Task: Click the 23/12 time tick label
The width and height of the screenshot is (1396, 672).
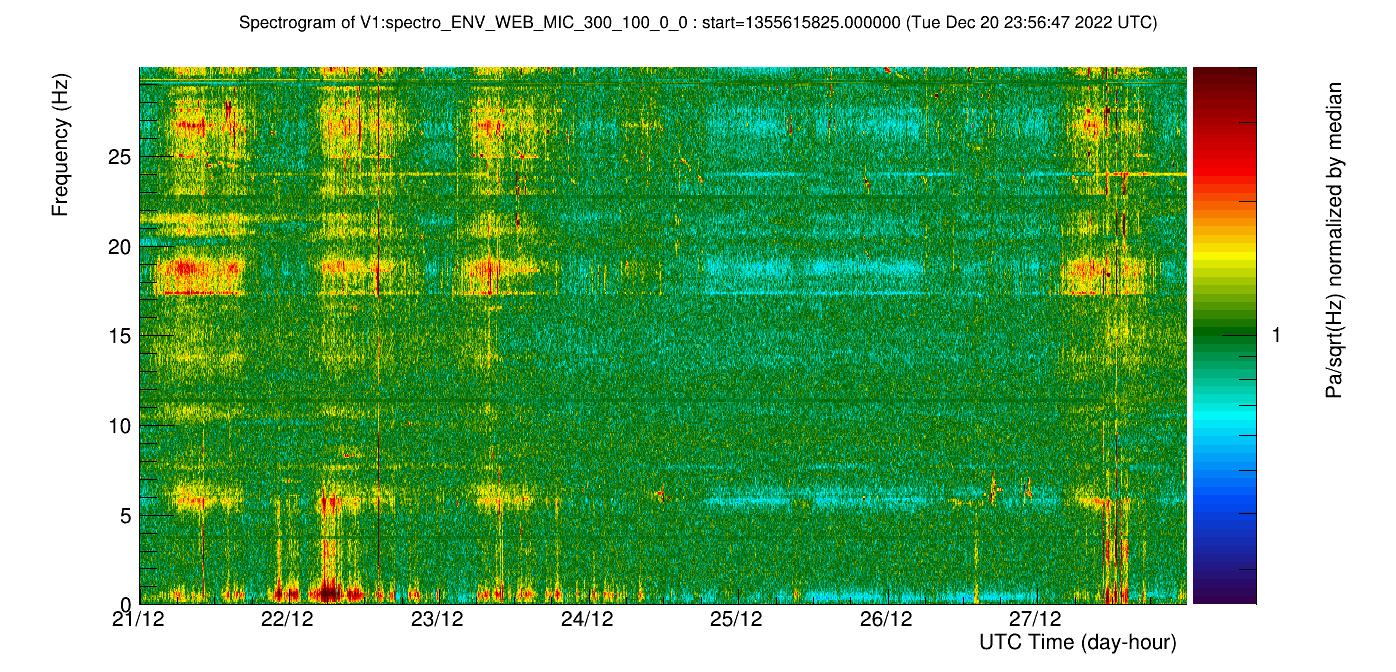Action: pyautogui.click(x=438, y=619)
